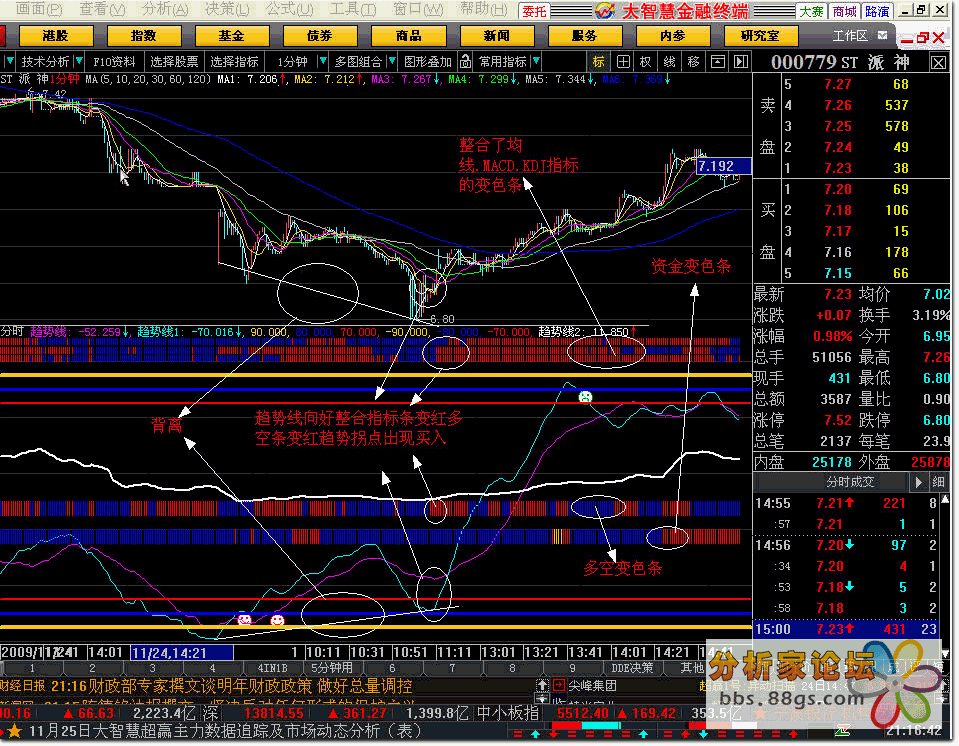Click the 大赛 button in title bar
Viewport: 959px width, 746px height.
click(x=812, y=11)
